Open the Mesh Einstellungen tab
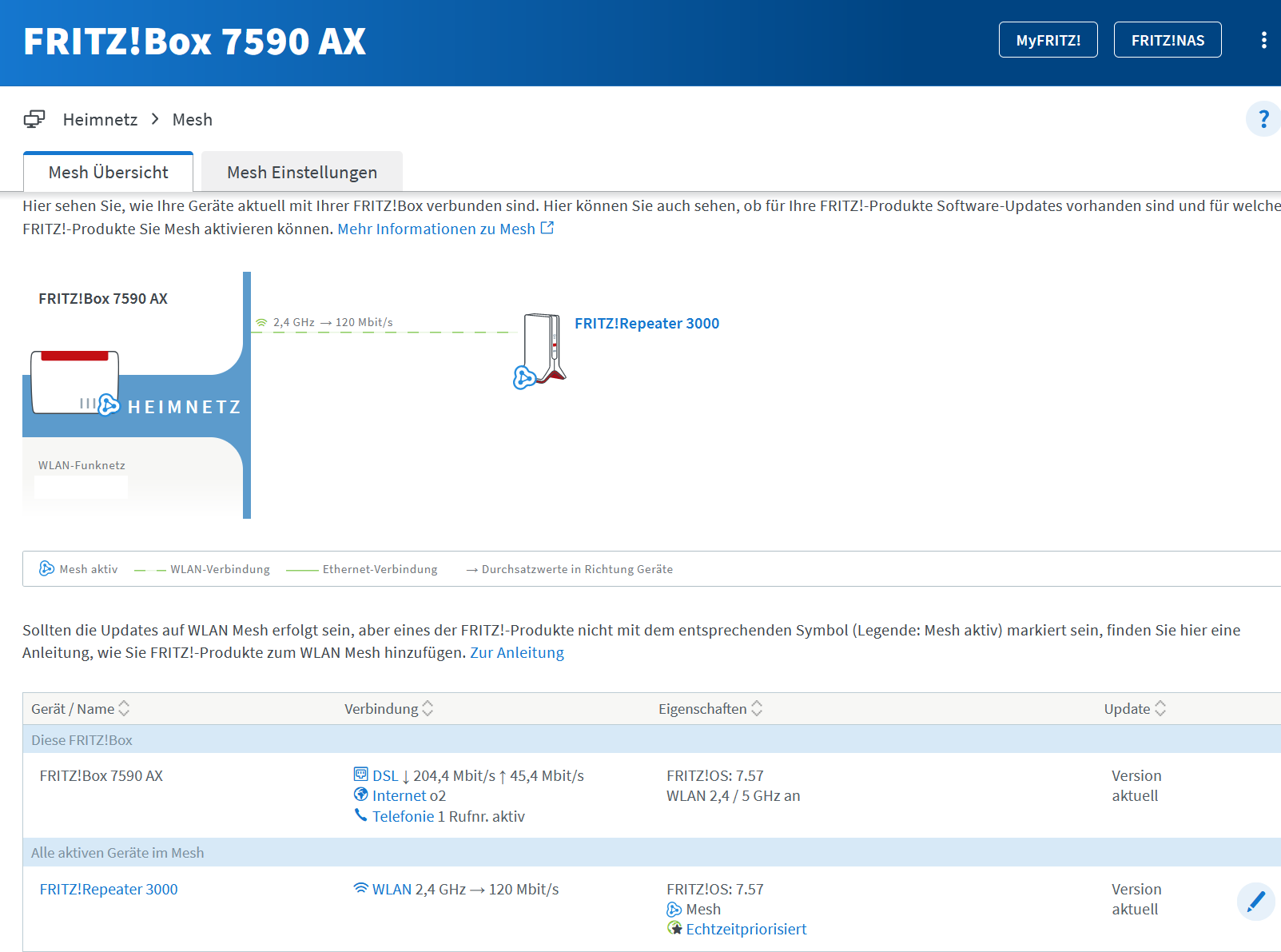The width and height of the screenshot is (1281, 952). pyautogui.click(x=302, y=172)
